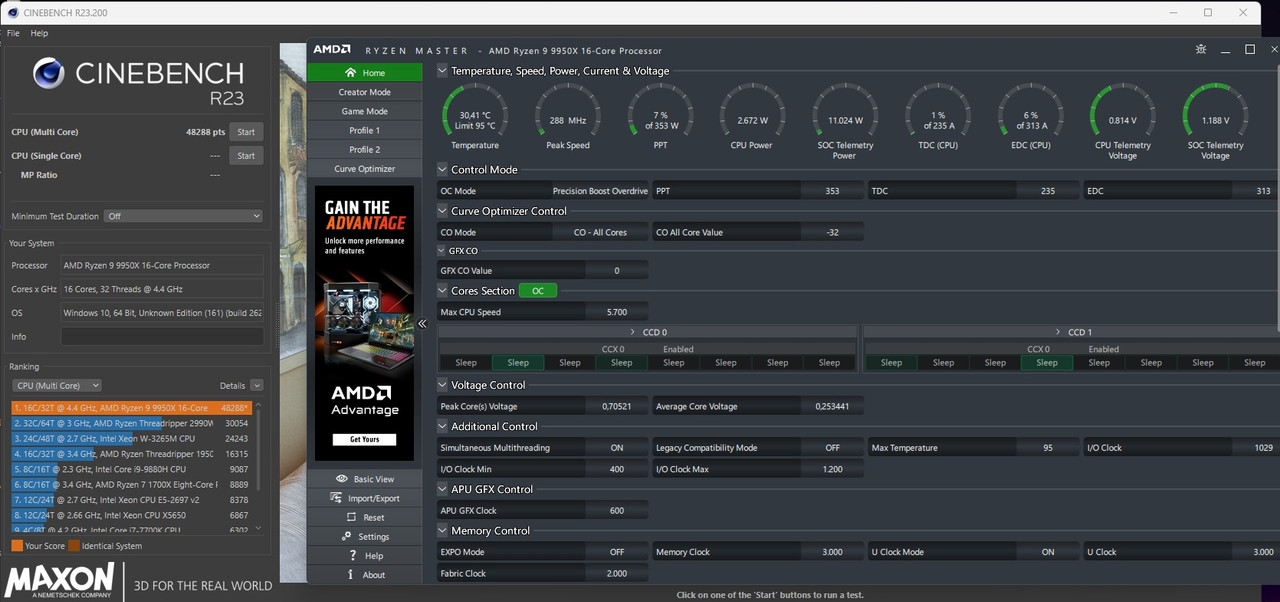The image size is (1280, 602).
Task: Click the AMD logo in Ryzen Master title
Action: 331,50
